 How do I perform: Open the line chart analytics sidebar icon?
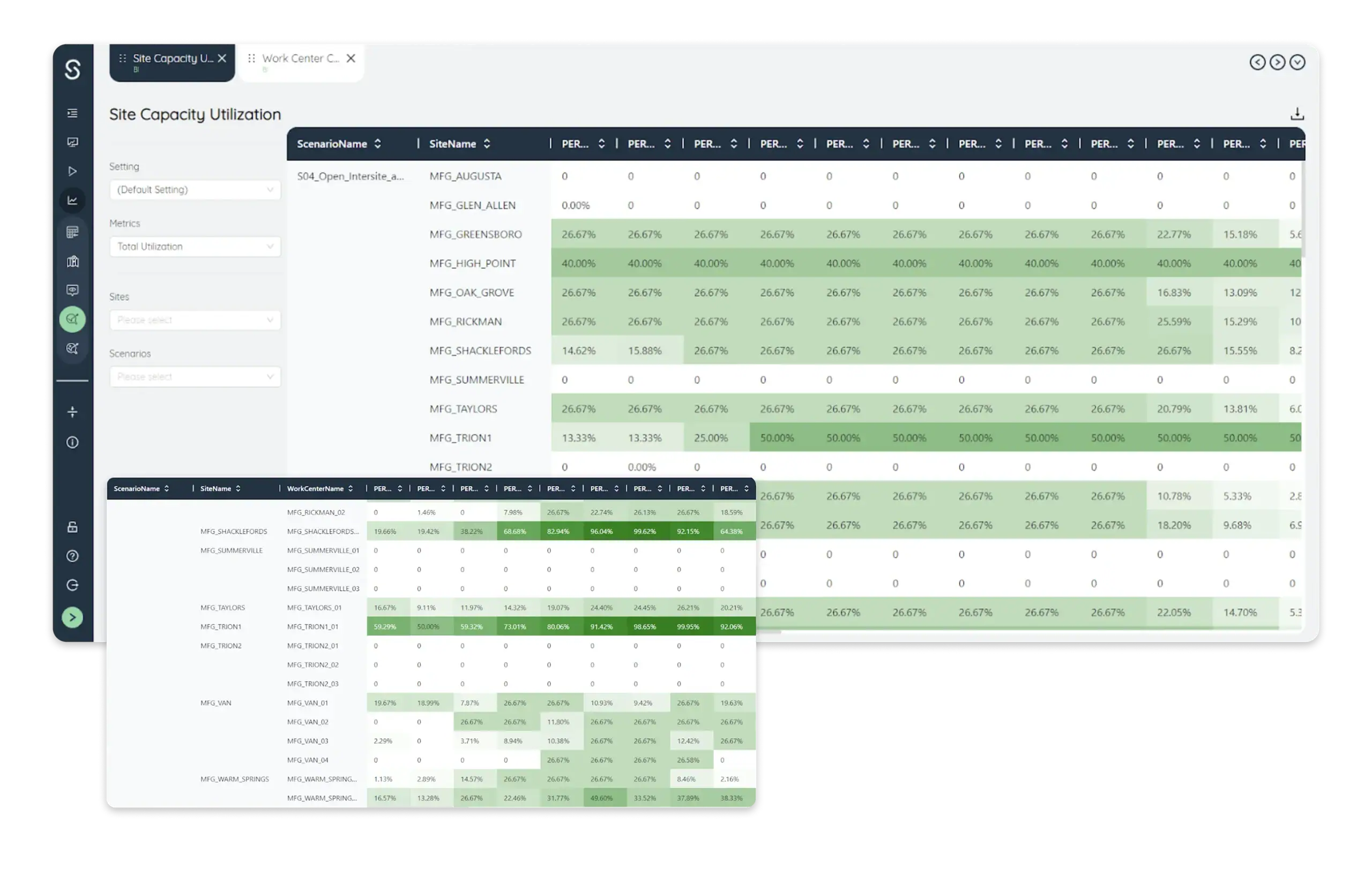tap(72, 200)
